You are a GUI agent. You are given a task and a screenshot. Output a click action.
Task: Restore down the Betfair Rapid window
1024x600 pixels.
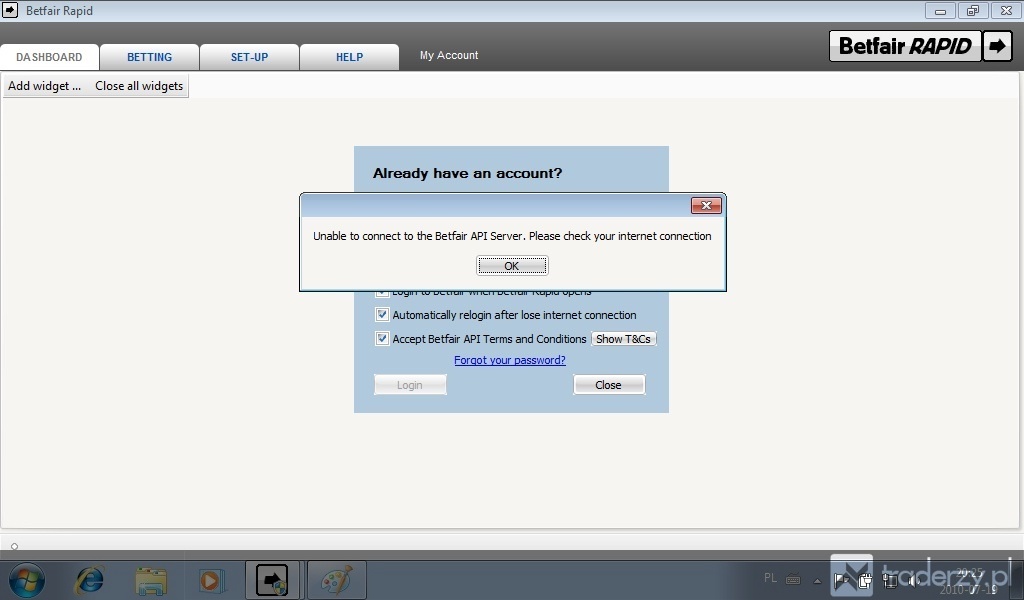point(973,11)
